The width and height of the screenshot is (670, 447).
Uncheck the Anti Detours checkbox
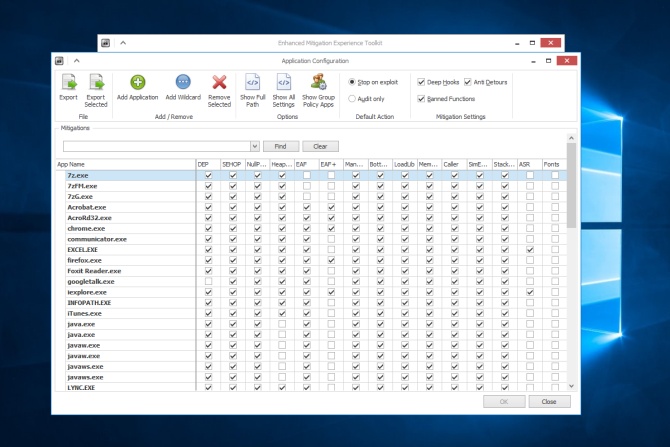click(467, 82)
